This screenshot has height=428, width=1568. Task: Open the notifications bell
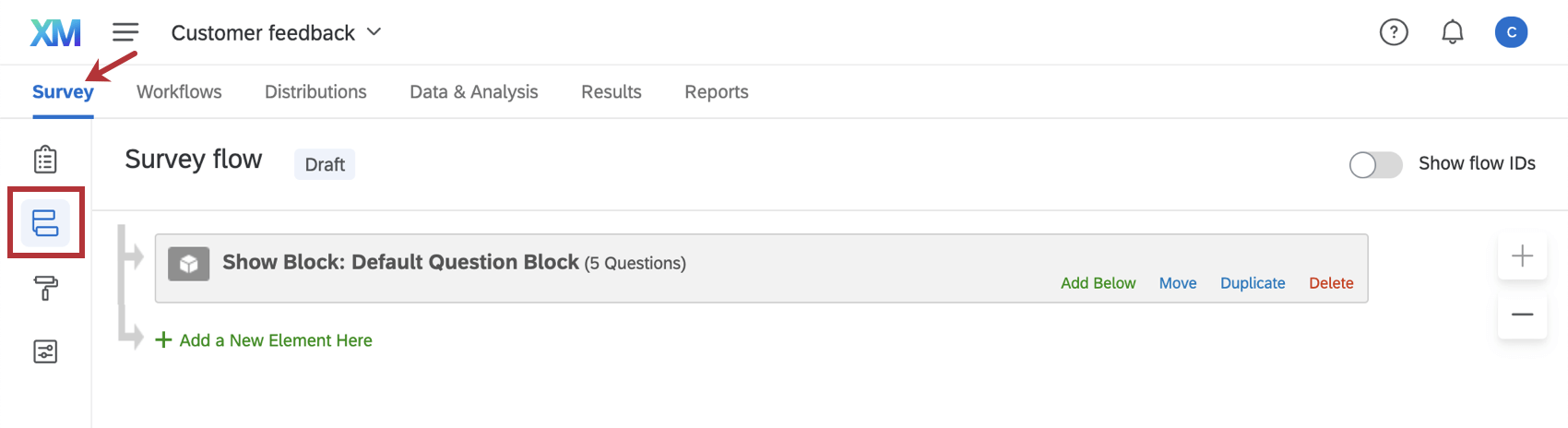[x=1452, y=32]
